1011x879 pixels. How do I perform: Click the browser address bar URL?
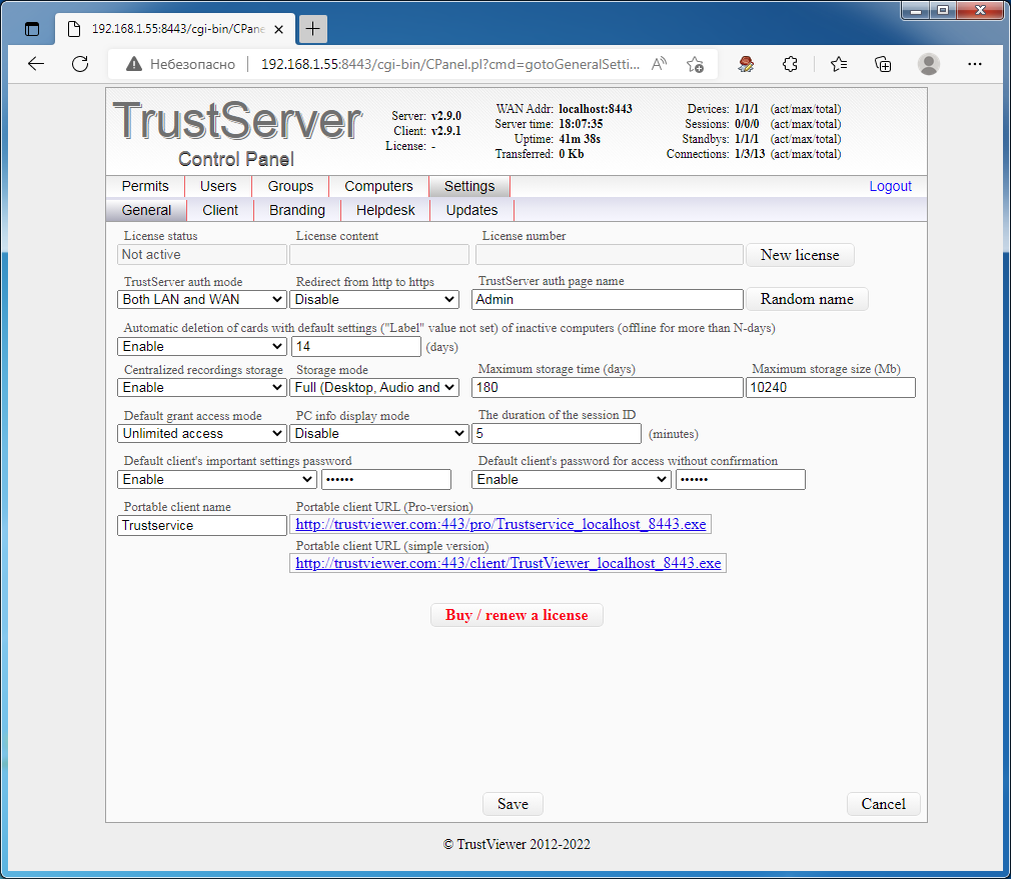[450, 64]
